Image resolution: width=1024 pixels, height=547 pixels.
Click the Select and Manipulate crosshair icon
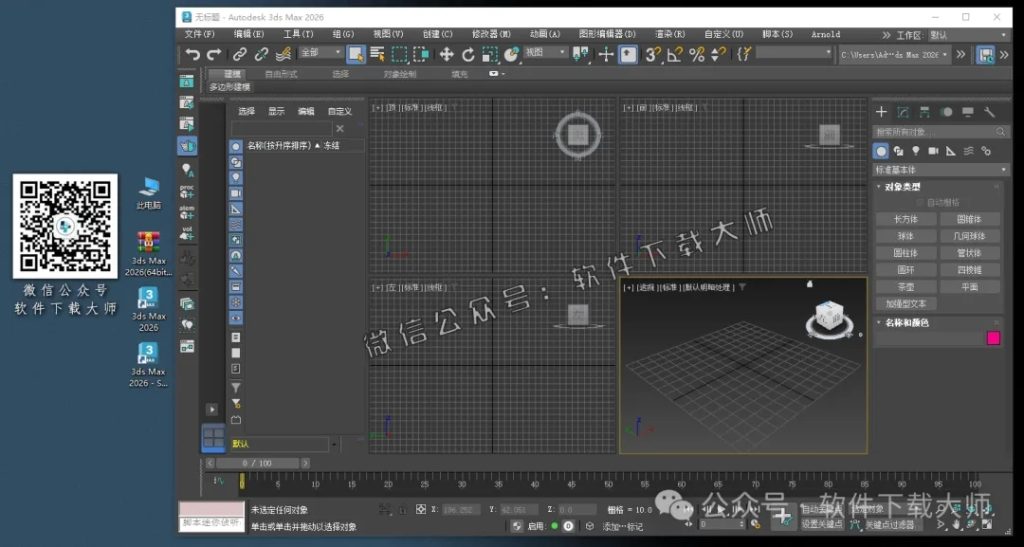[x=605, y=55]
